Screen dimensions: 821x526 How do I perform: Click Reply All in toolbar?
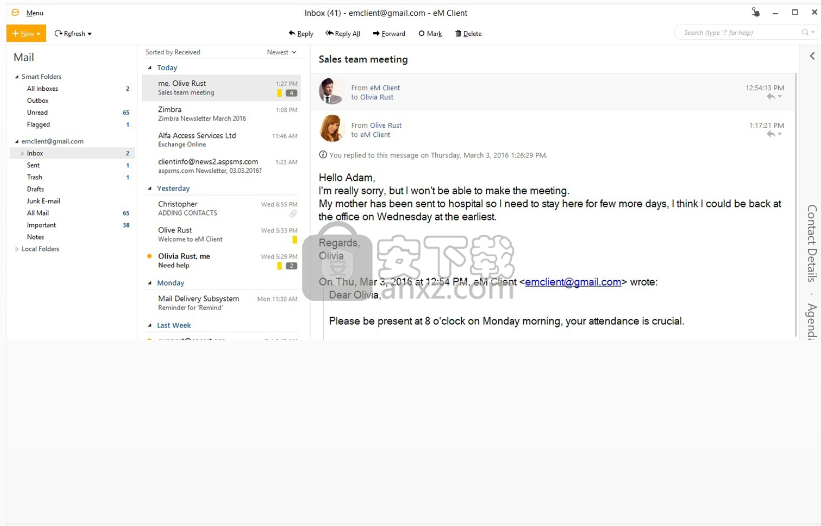pos(342,33)
